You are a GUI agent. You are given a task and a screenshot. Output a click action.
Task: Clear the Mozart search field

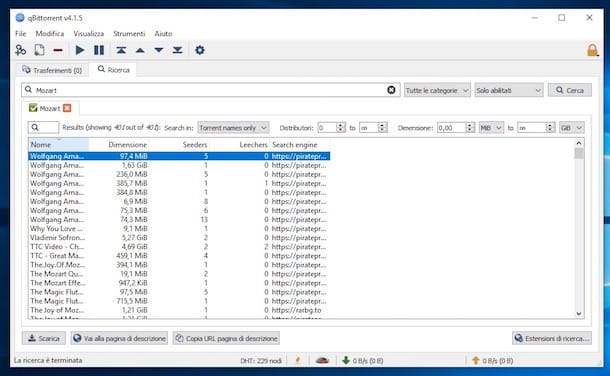391,90
